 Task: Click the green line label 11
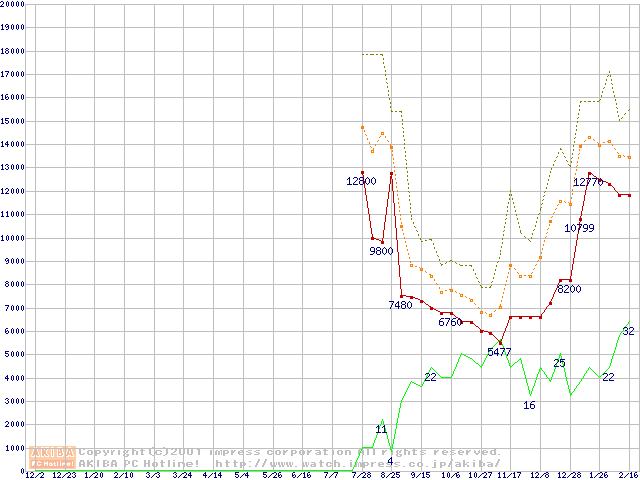coord(381,429)
